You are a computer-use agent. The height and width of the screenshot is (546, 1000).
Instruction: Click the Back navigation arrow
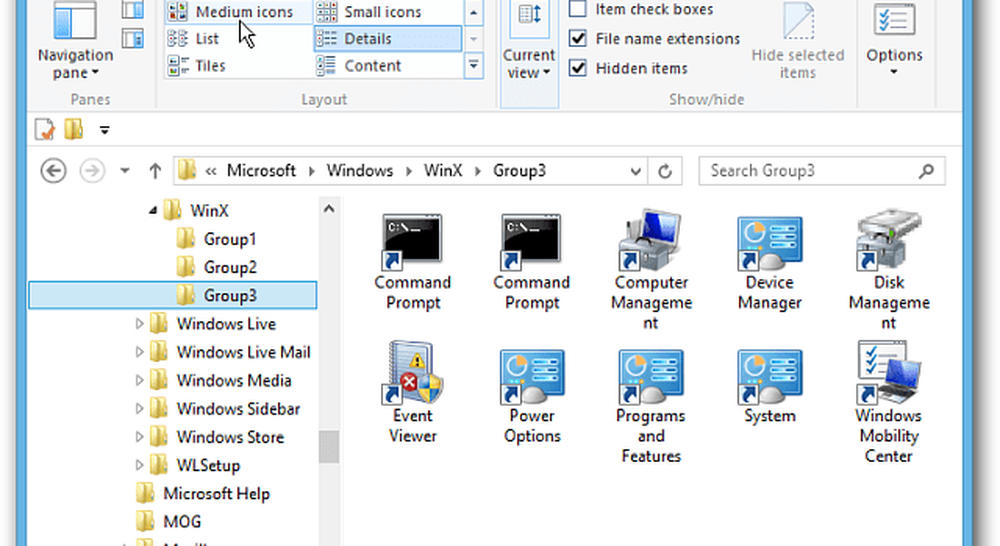[x=53, y=171]
